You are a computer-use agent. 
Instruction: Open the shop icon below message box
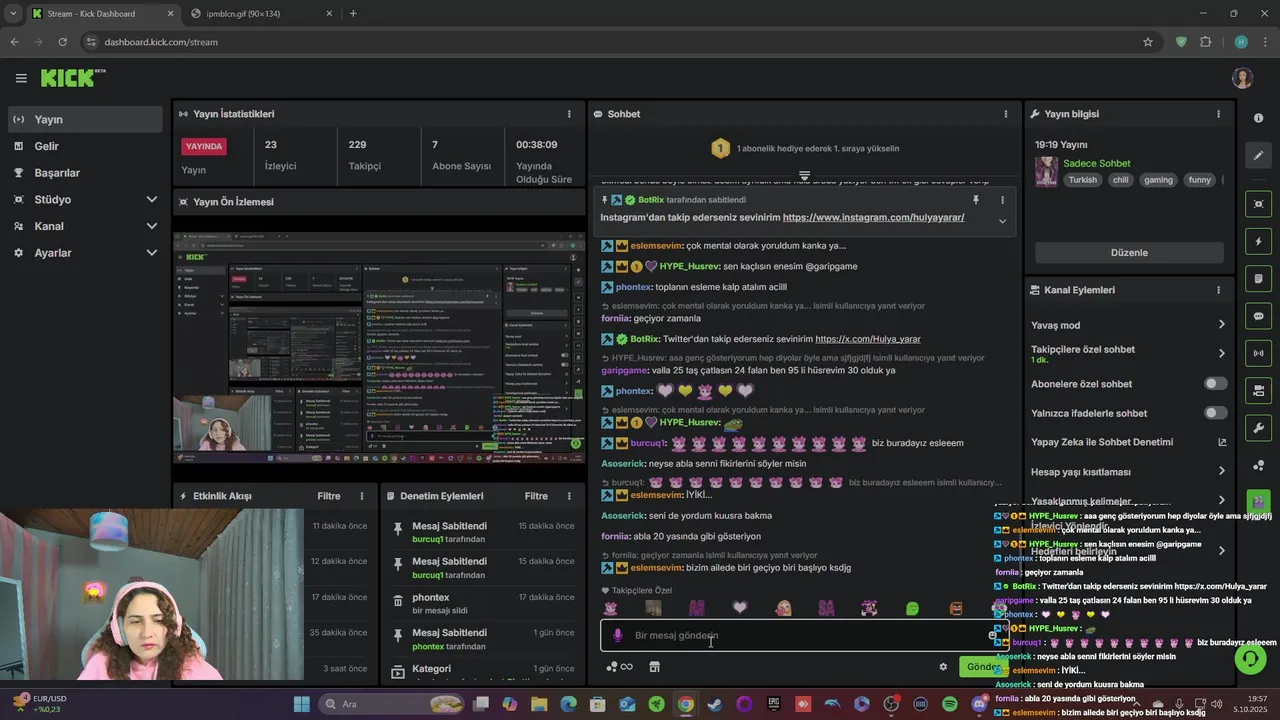654,667
